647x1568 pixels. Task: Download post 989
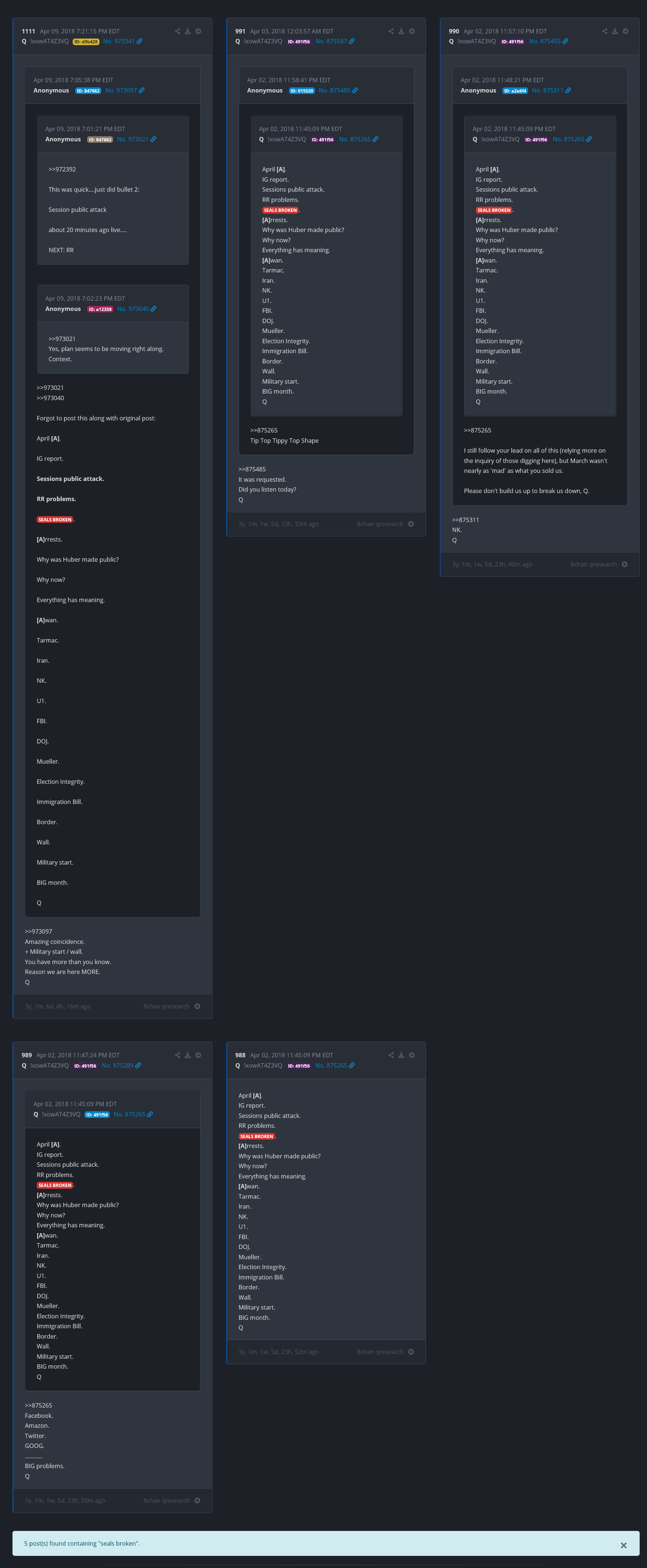(x=188, y=1055)
